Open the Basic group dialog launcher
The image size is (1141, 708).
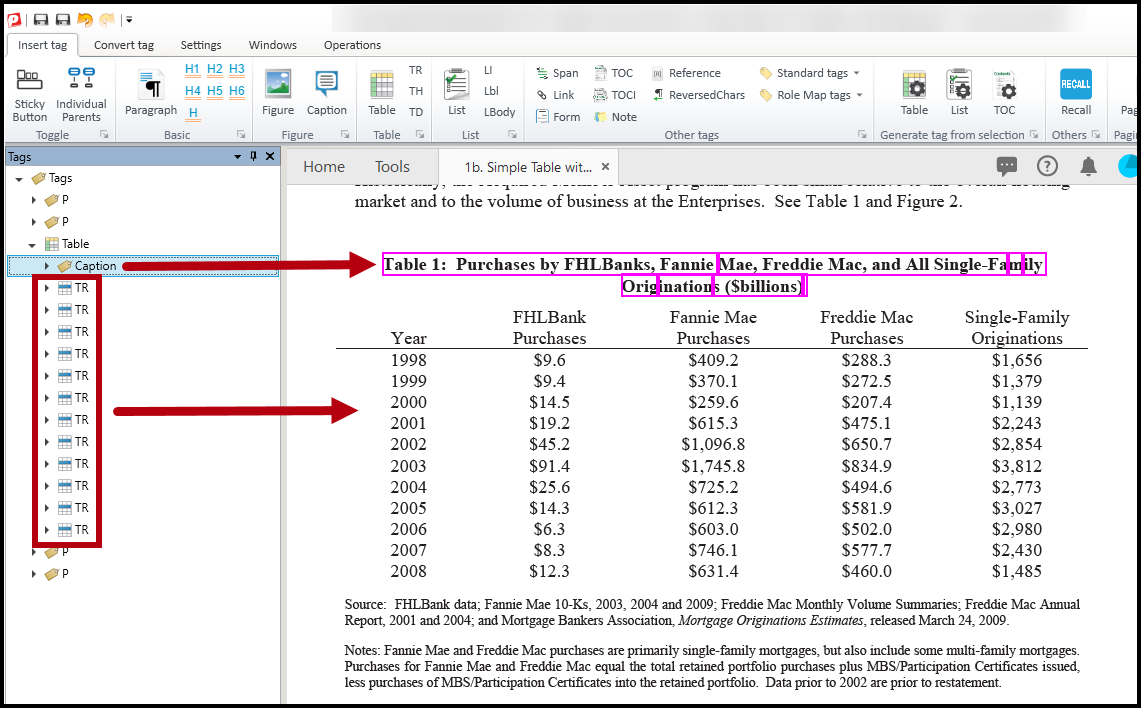pyautogui.click(x=241, y=135)
